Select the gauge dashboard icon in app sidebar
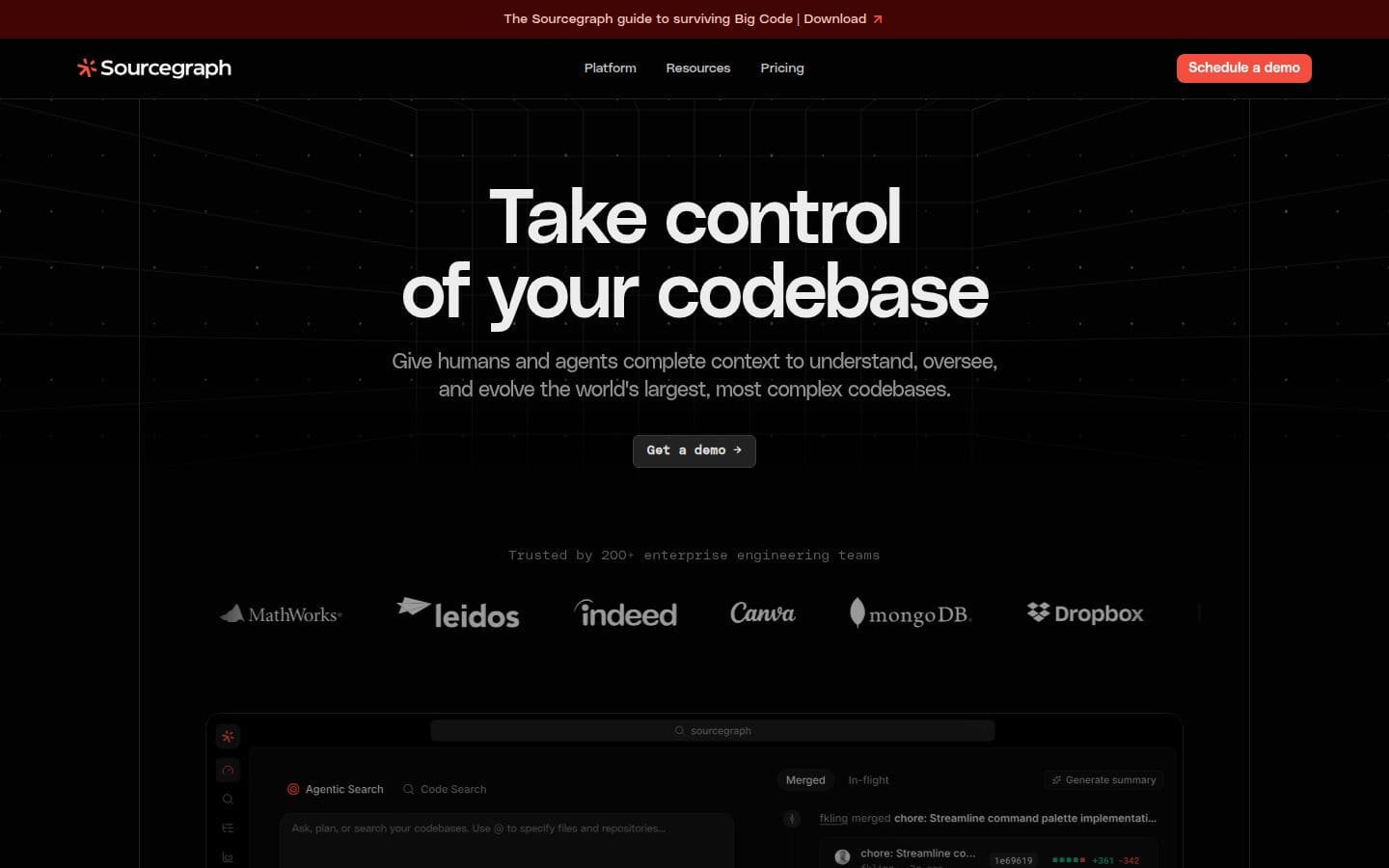Viewport: 1389px width, 868px height. (228, 770)
